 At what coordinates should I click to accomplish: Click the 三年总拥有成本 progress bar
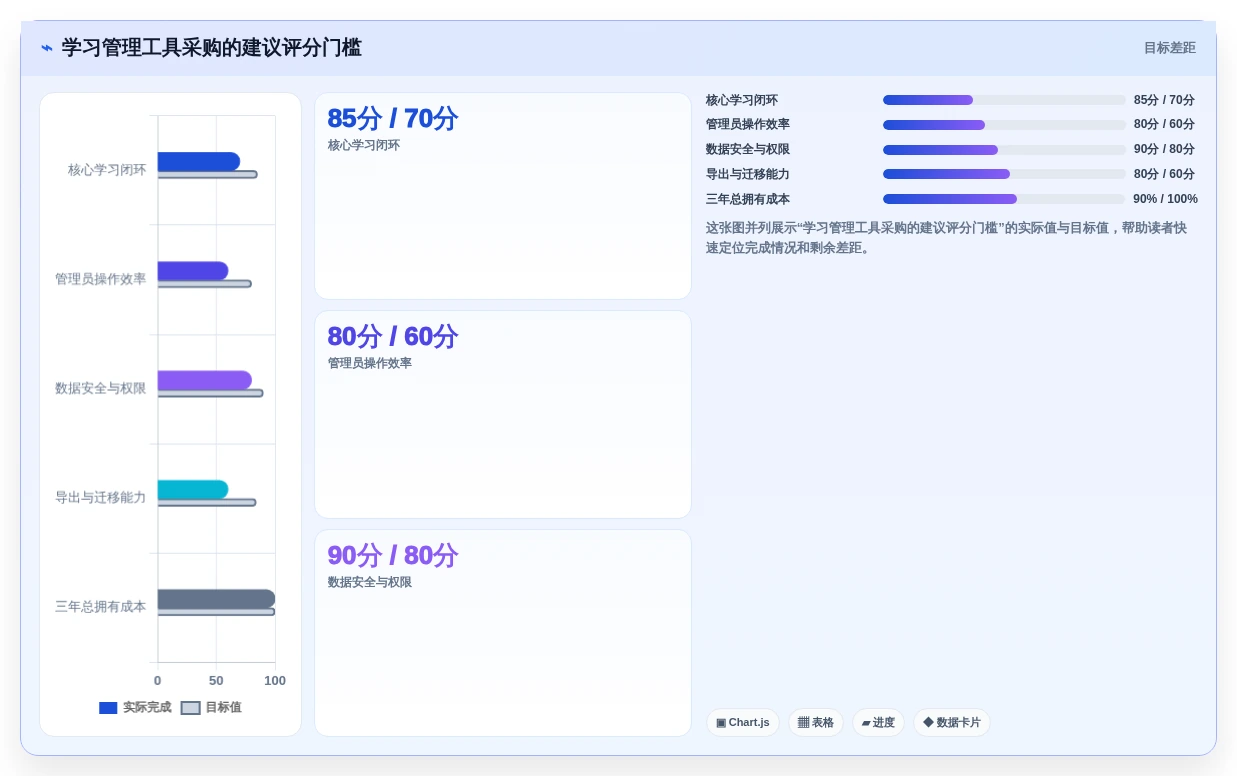pyautogui.click(x=1004, y=199)
